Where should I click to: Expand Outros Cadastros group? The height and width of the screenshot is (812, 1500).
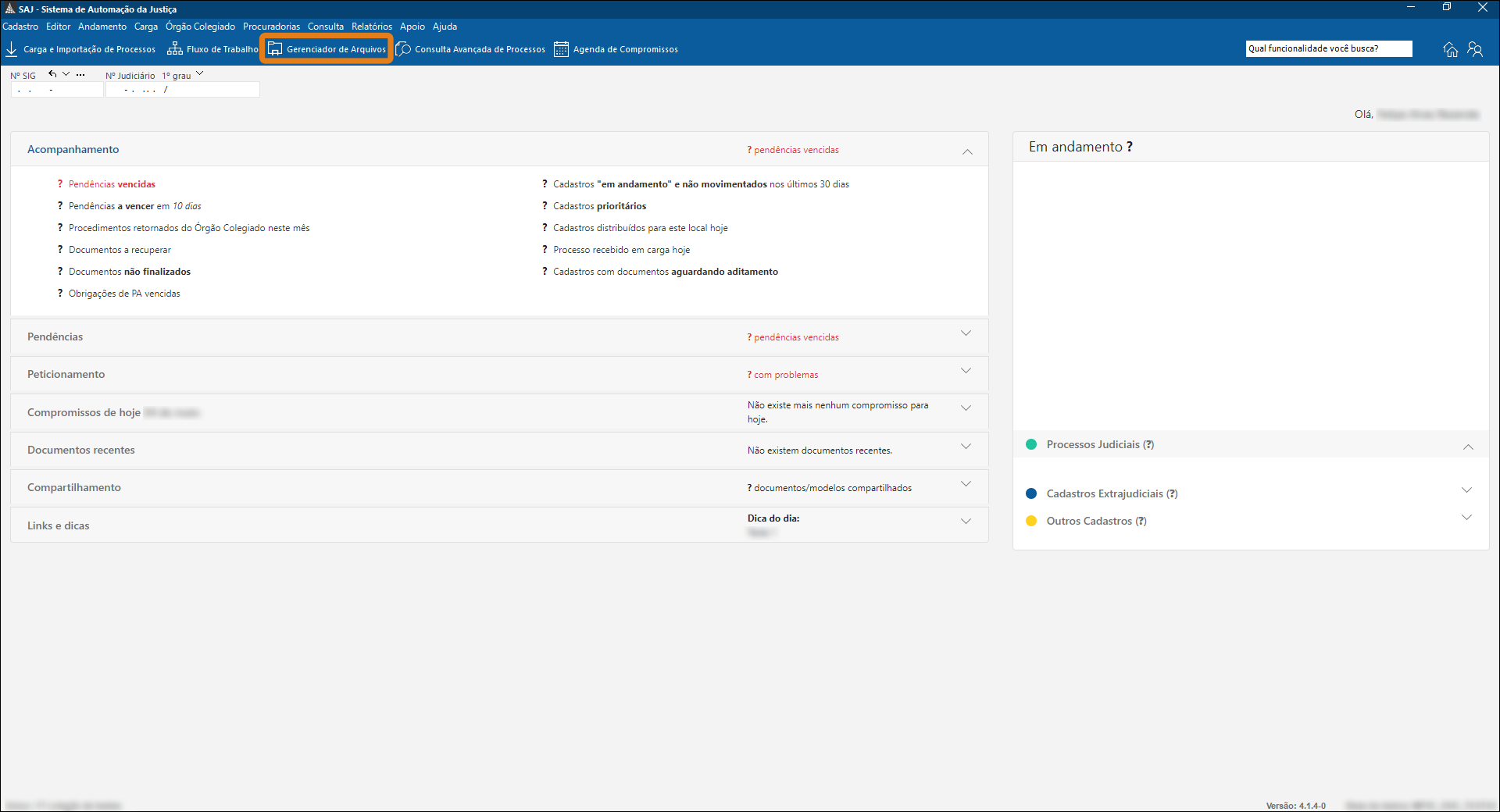click(x=1466, y=518)
